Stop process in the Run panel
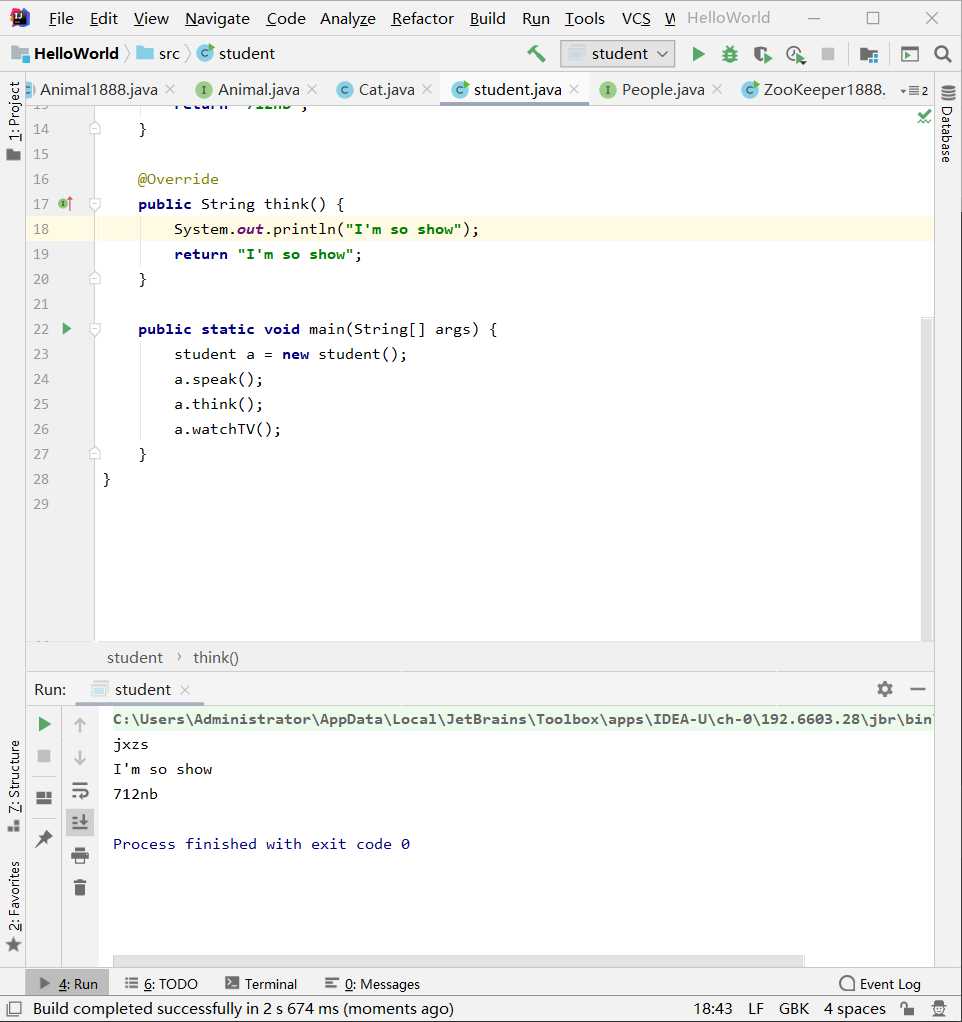962x1022 pixels. pyautogui.click(x=44, y=756)
